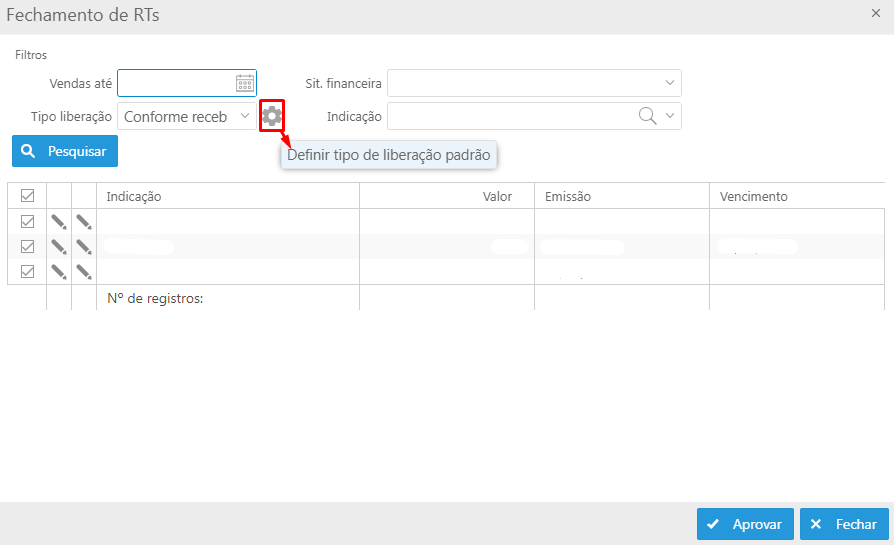Close the Fechamento de RTs dialog

876,13
